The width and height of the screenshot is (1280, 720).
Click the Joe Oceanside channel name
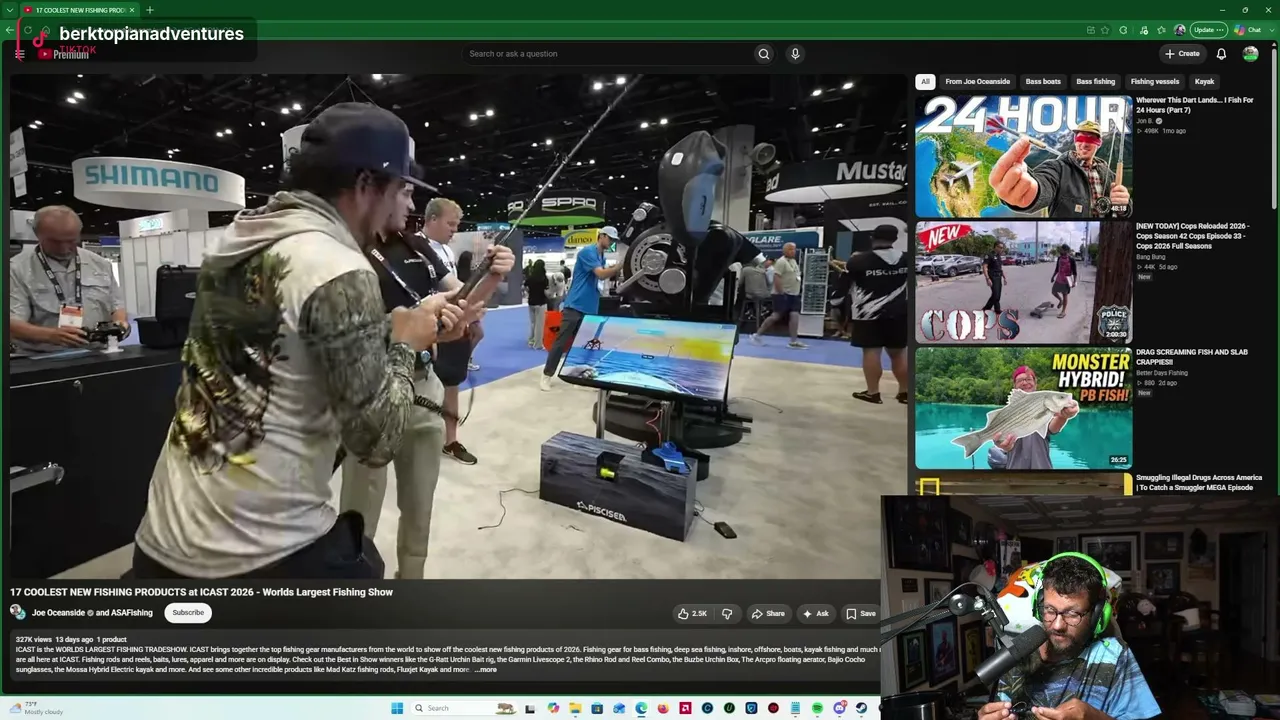pyautogui.click(x=58, y=613)
